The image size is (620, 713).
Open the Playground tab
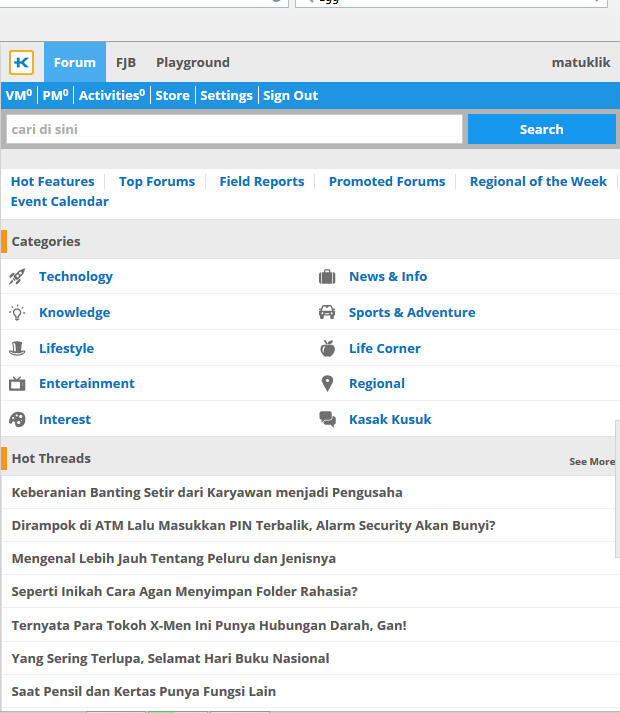192,62
